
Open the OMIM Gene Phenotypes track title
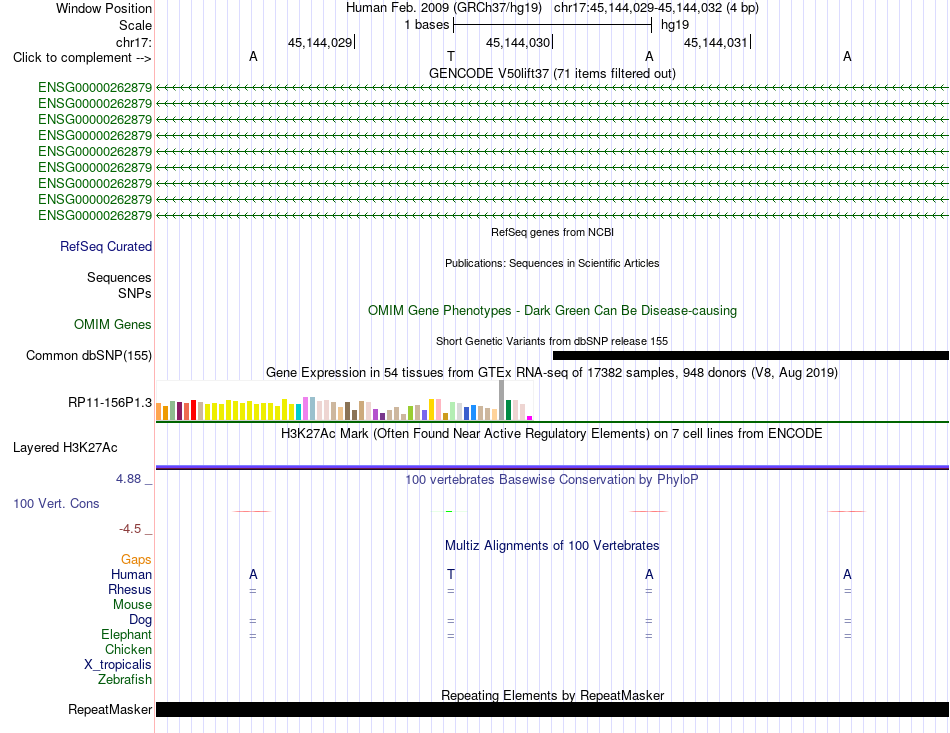click(x=552, y=311)
